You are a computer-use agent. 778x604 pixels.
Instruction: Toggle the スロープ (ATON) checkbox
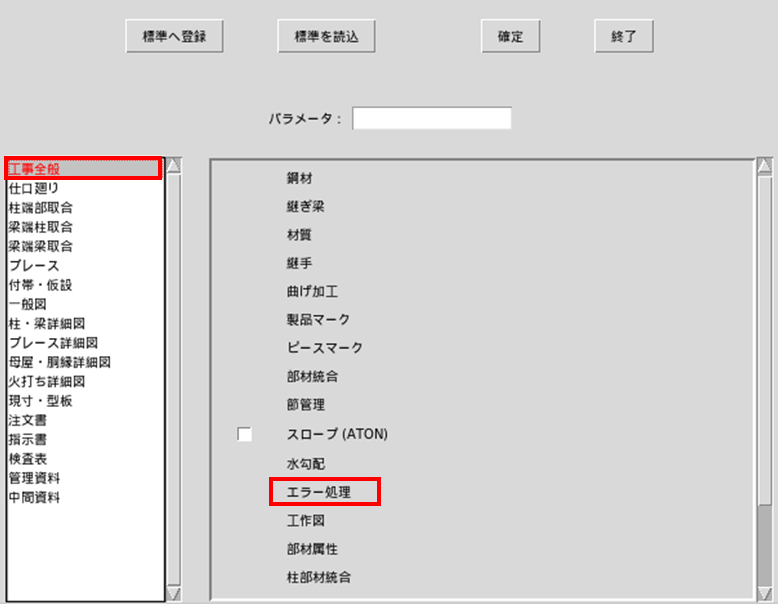pos(245,434)
